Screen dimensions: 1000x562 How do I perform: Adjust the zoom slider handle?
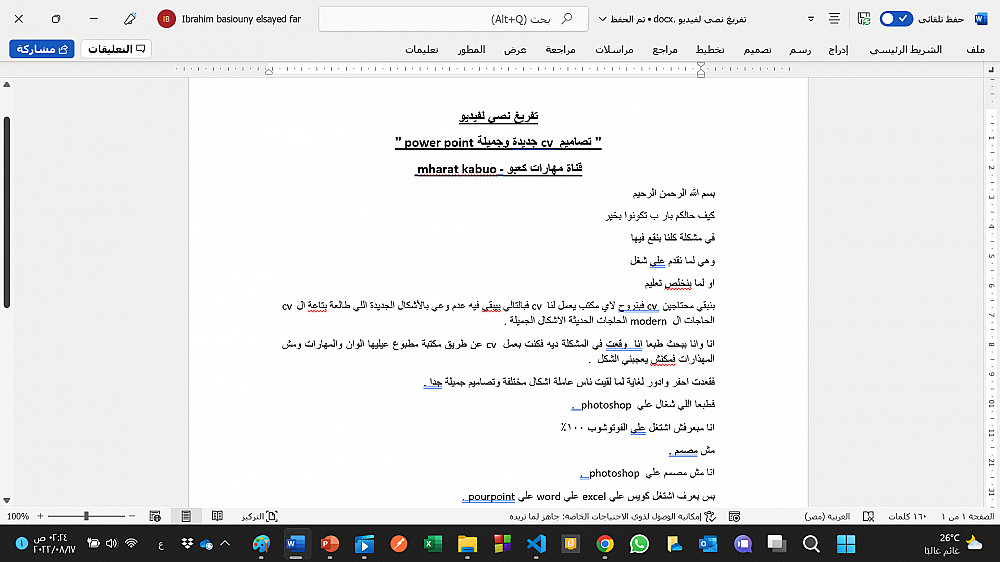click(86, 515)
